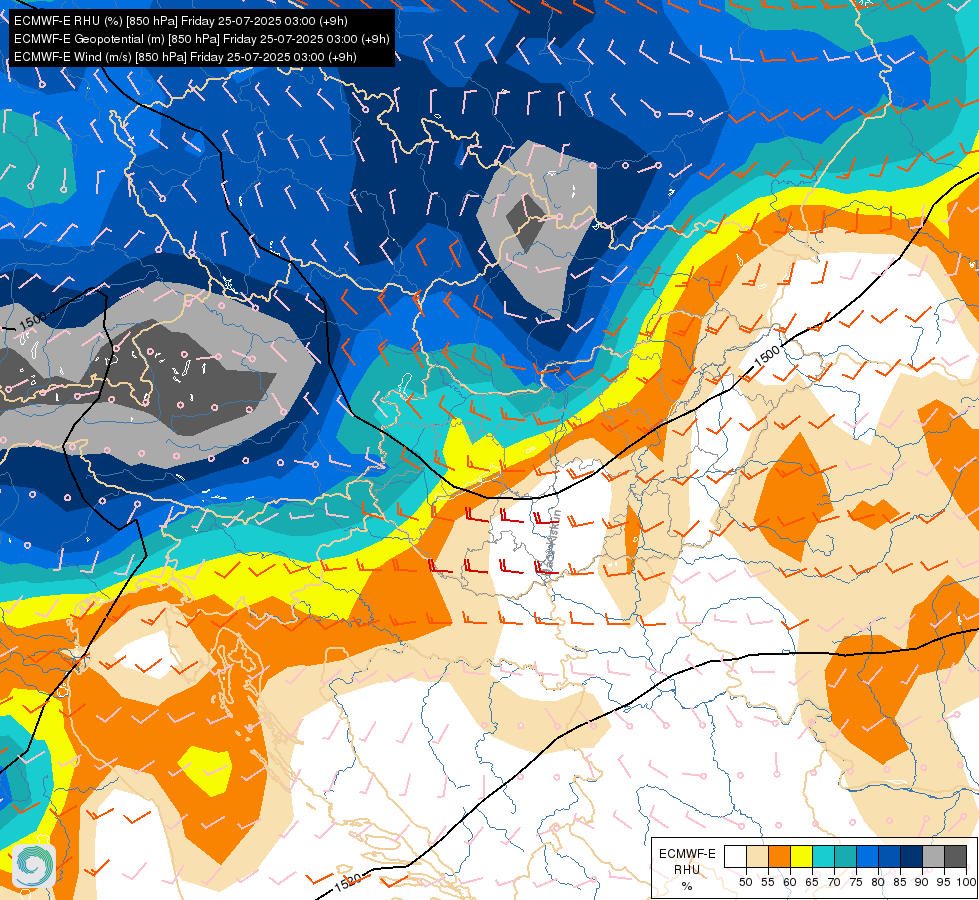The image size is (979, 900).
Task: Choose the medium blue 80-85 legend swatch
Action: pos(889,857)
